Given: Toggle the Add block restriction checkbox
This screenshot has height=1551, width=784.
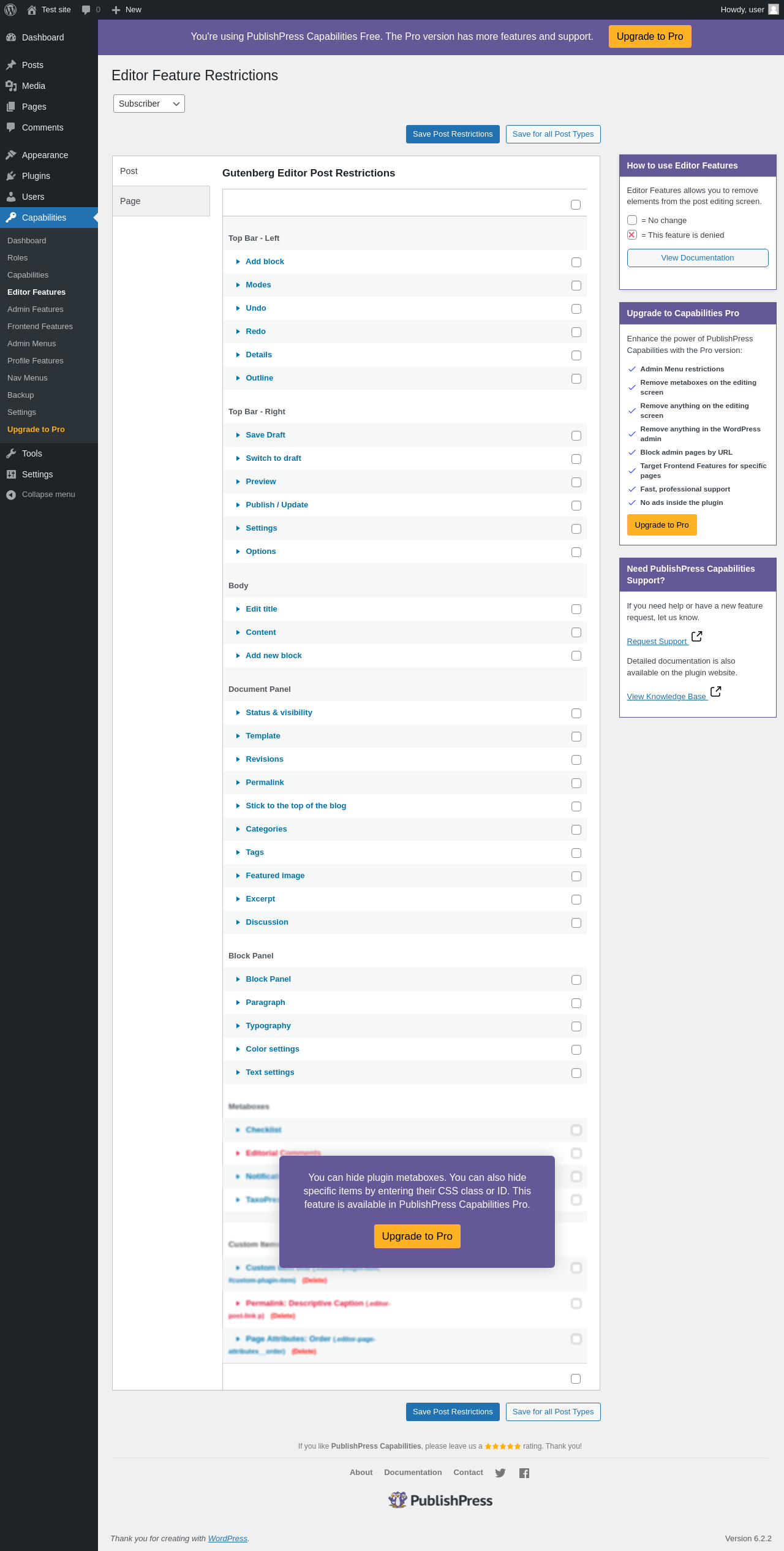Looking at the screenshot, I should click(576, 262).
